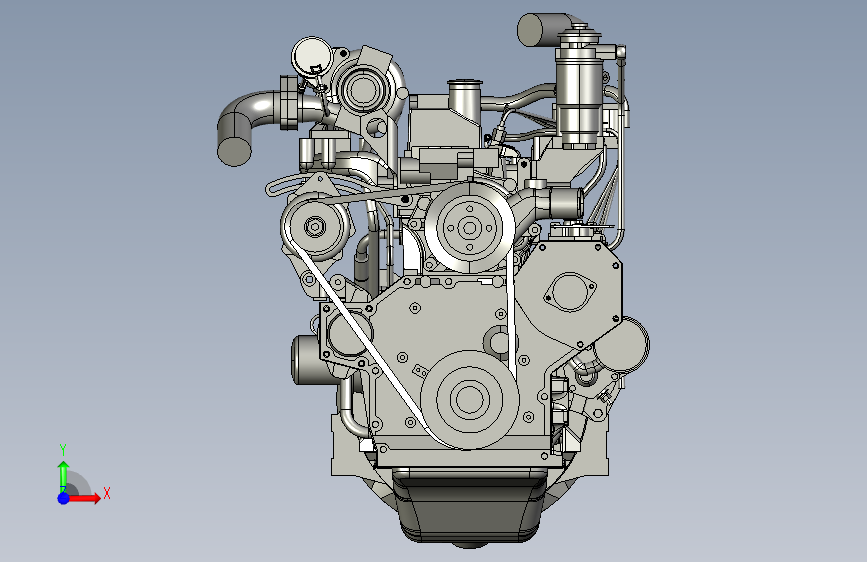The height and width of the screenshot is (562, 867).
Task: Click the "Y" axis label
Action: point(63,450)
